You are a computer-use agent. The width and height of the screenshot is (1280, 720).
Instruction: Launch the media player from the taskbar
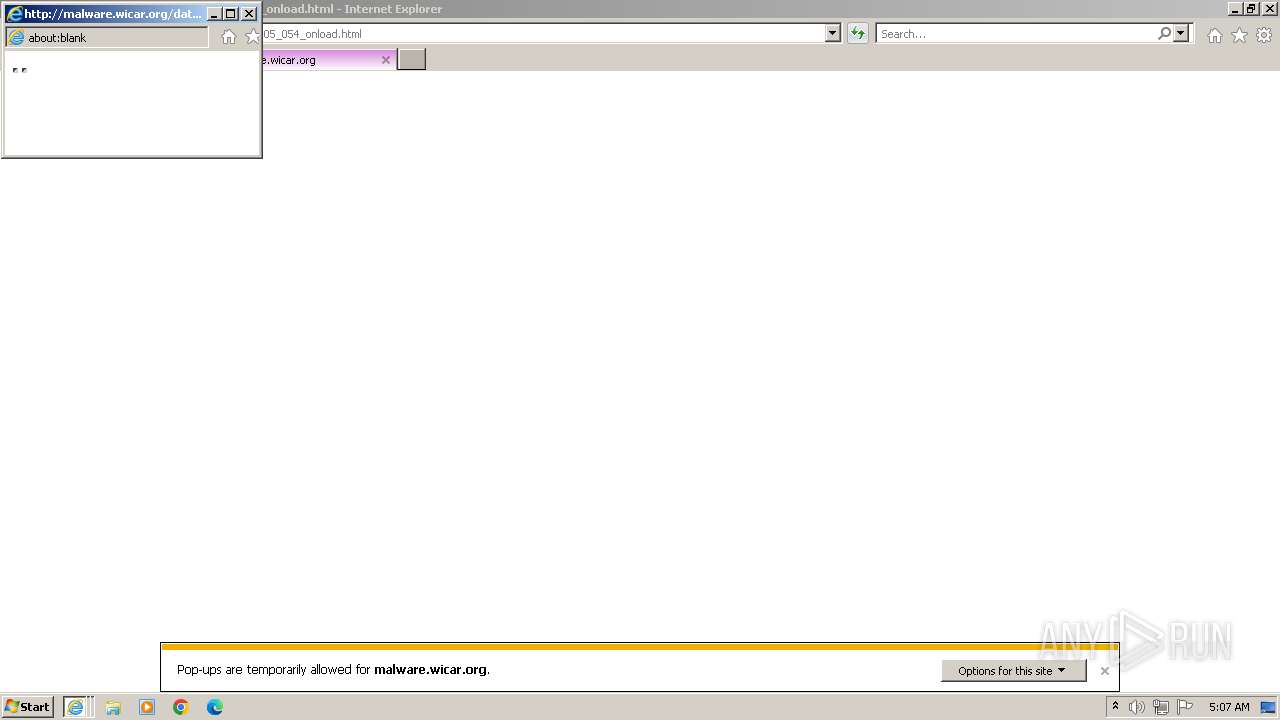point(147,707)
